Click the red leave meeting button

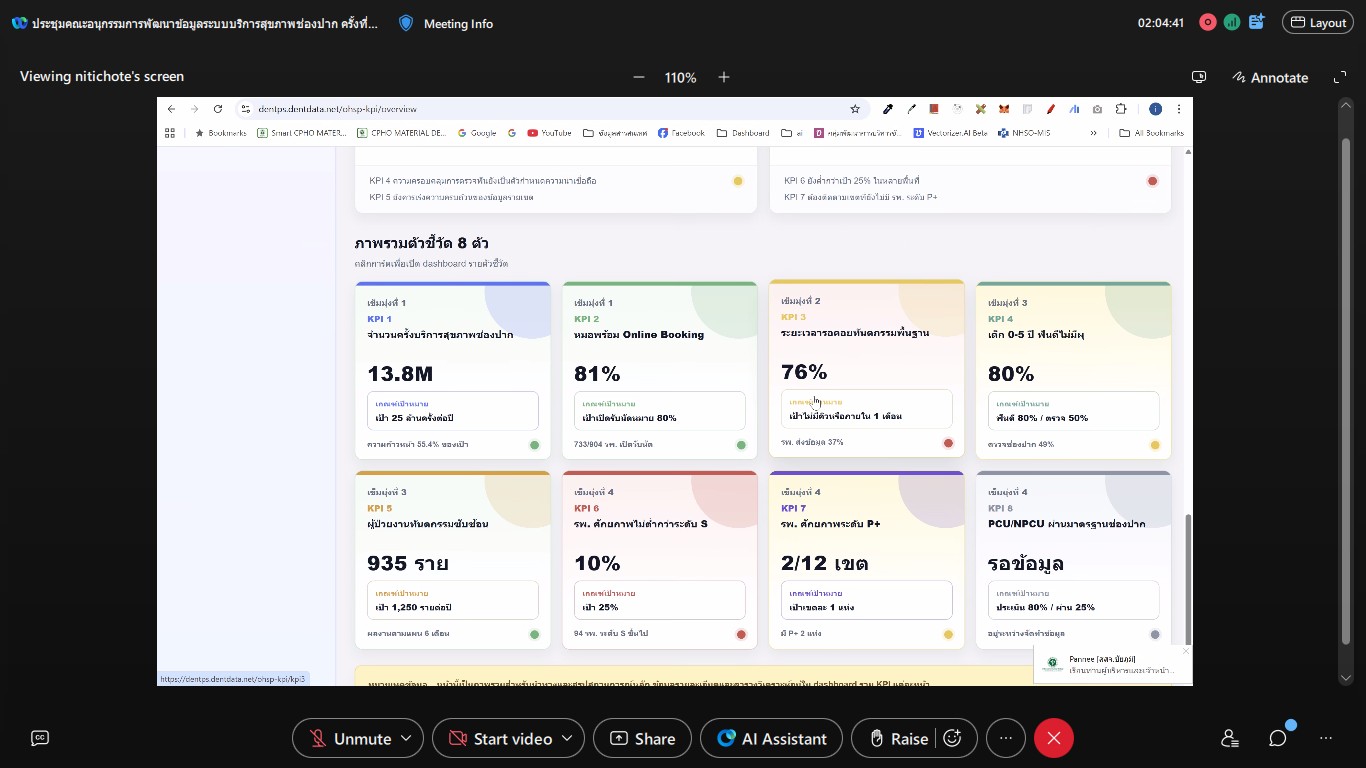(x=1053, y=738)
